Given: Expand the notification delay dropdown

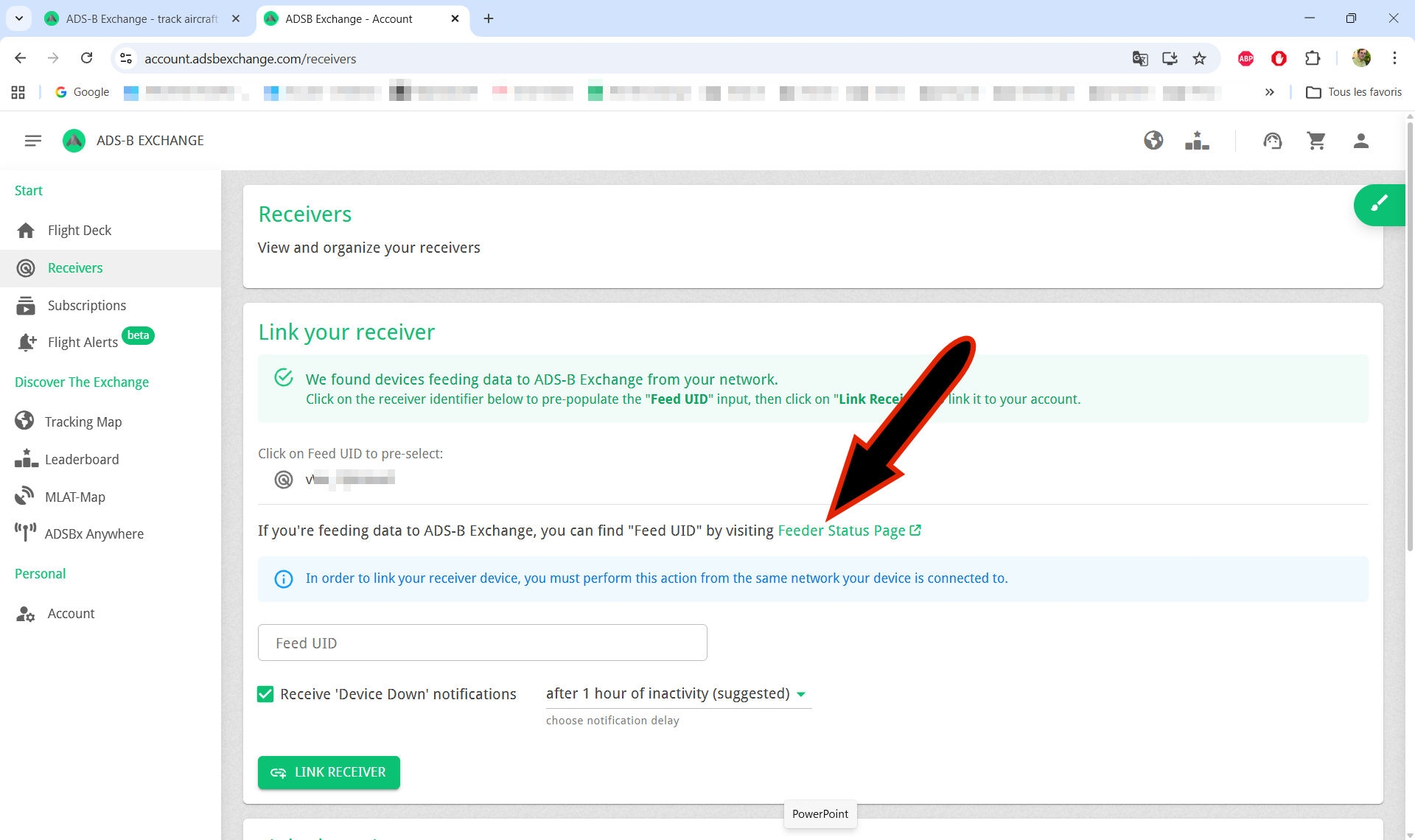Looking at the screenshot, I should click(x=678, y=694).
